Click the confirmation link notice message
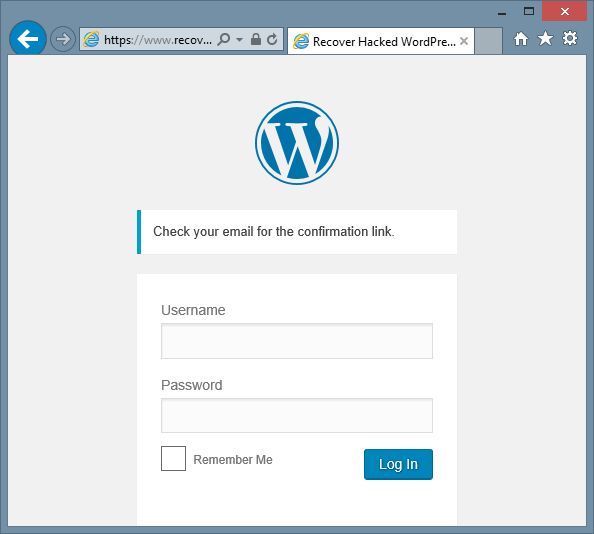 pos(274,231)
